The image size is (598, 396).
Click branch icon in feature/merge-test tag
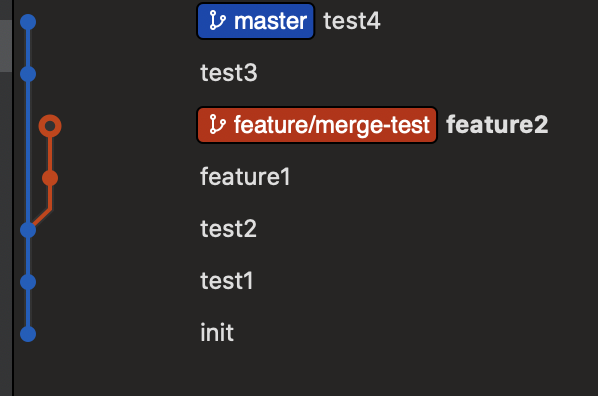click(217, 124)
